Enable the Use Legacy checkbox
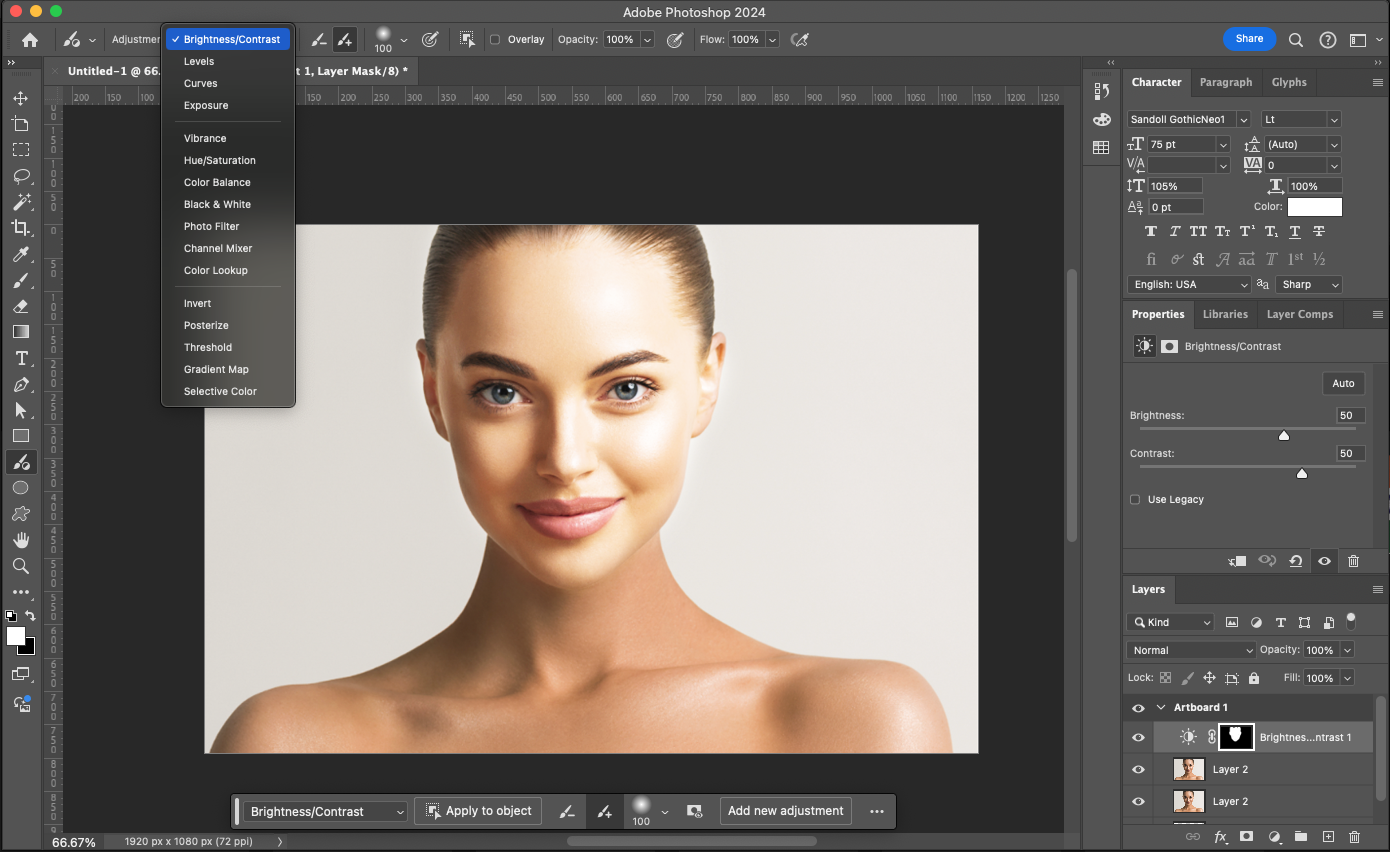 [x=1135, y=499]
